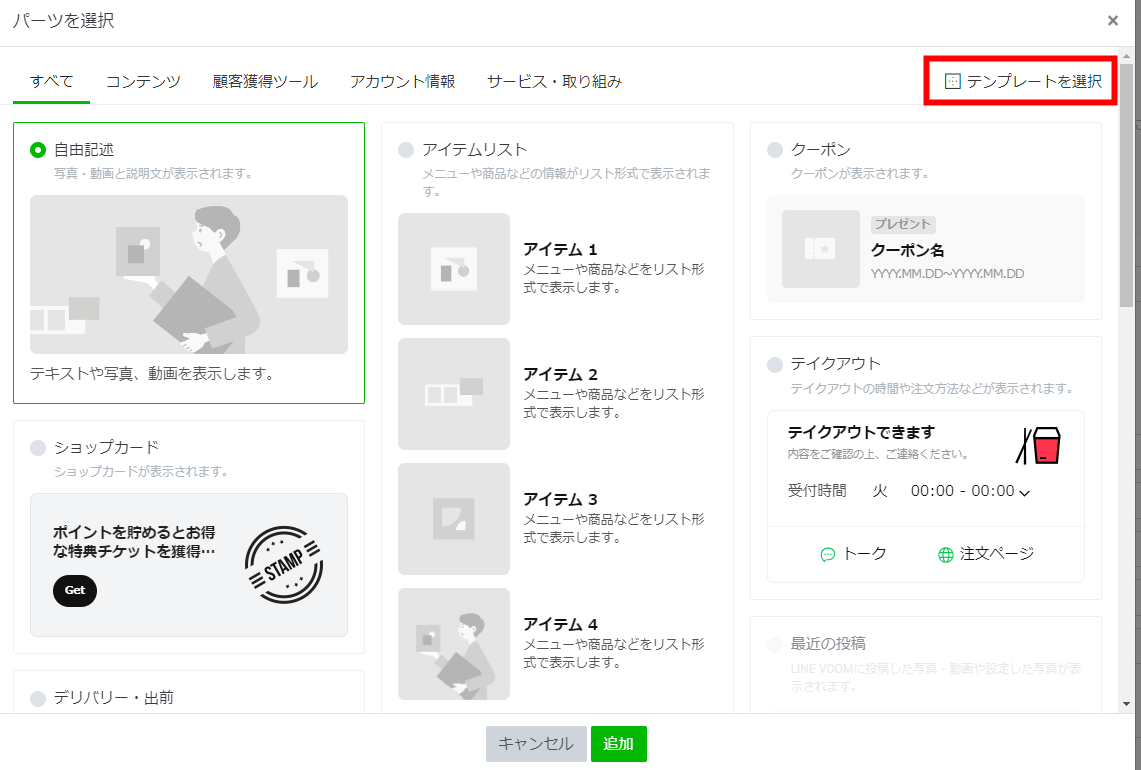The height and width of the screenshot is (770, 1141).
Task: Select the 自由記述 radio button
Action: tap(38, 150)
